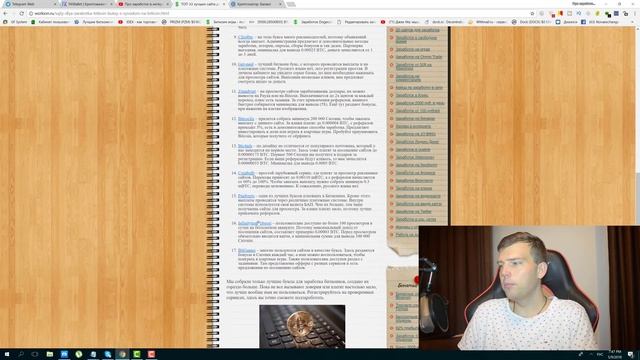Open Task View on the taskbar
Screen dimensions: 640x360
coord(35,354)
